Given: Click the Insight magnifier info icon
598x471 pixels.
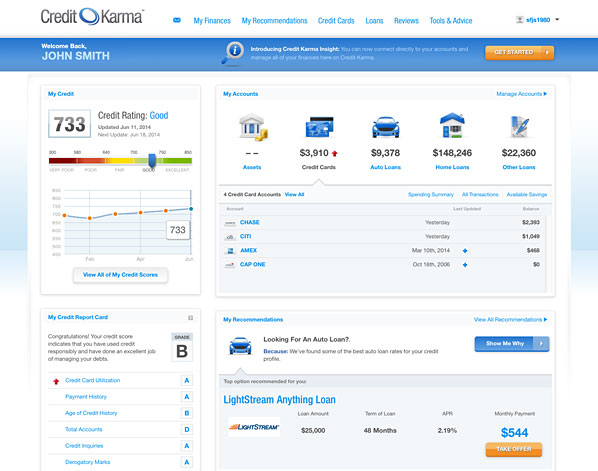Looking at the screenshot, I should (233, 53).
